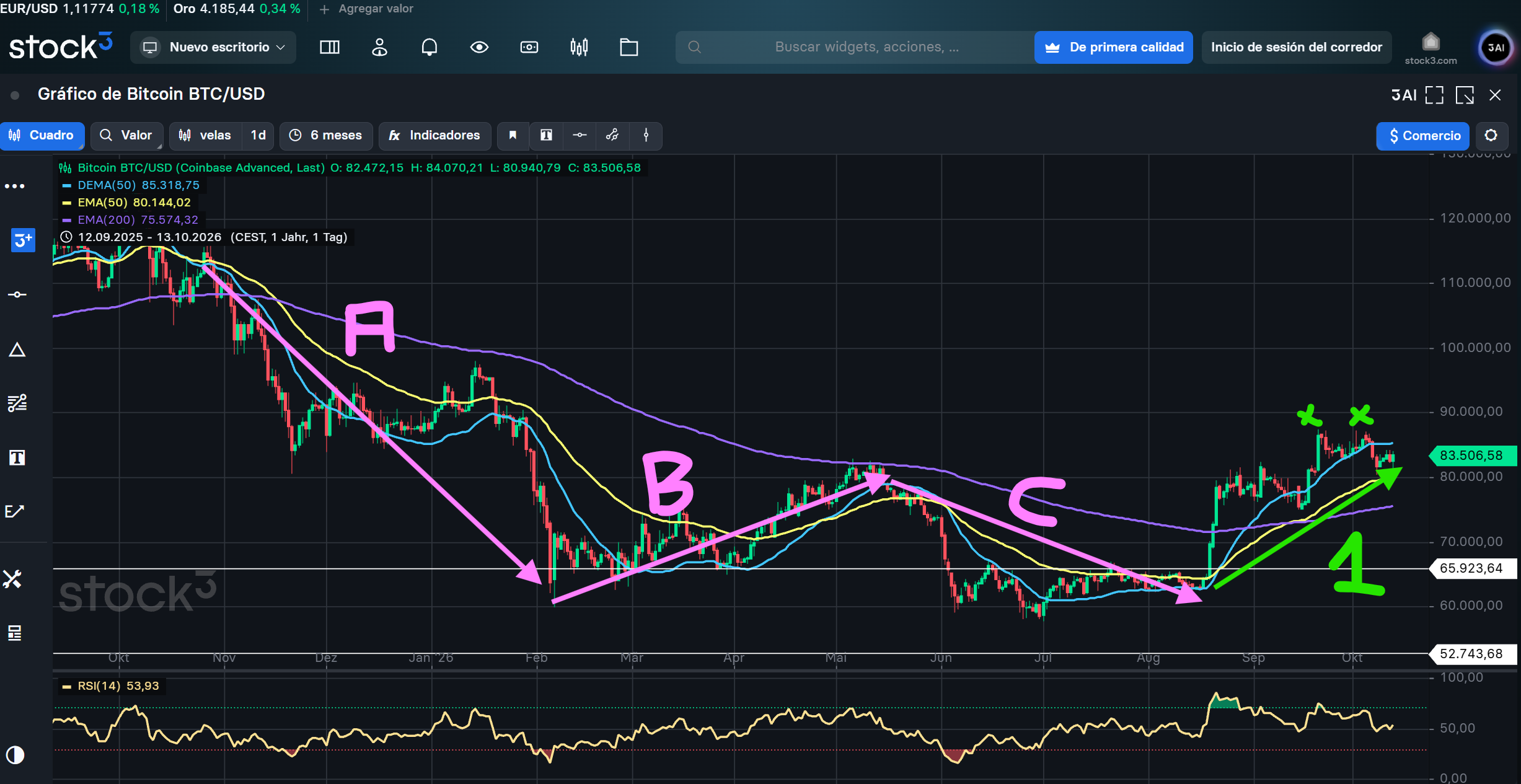Open the folder icon in top bar
Viewport: 1521px width, 784px height.
point(628,47)
